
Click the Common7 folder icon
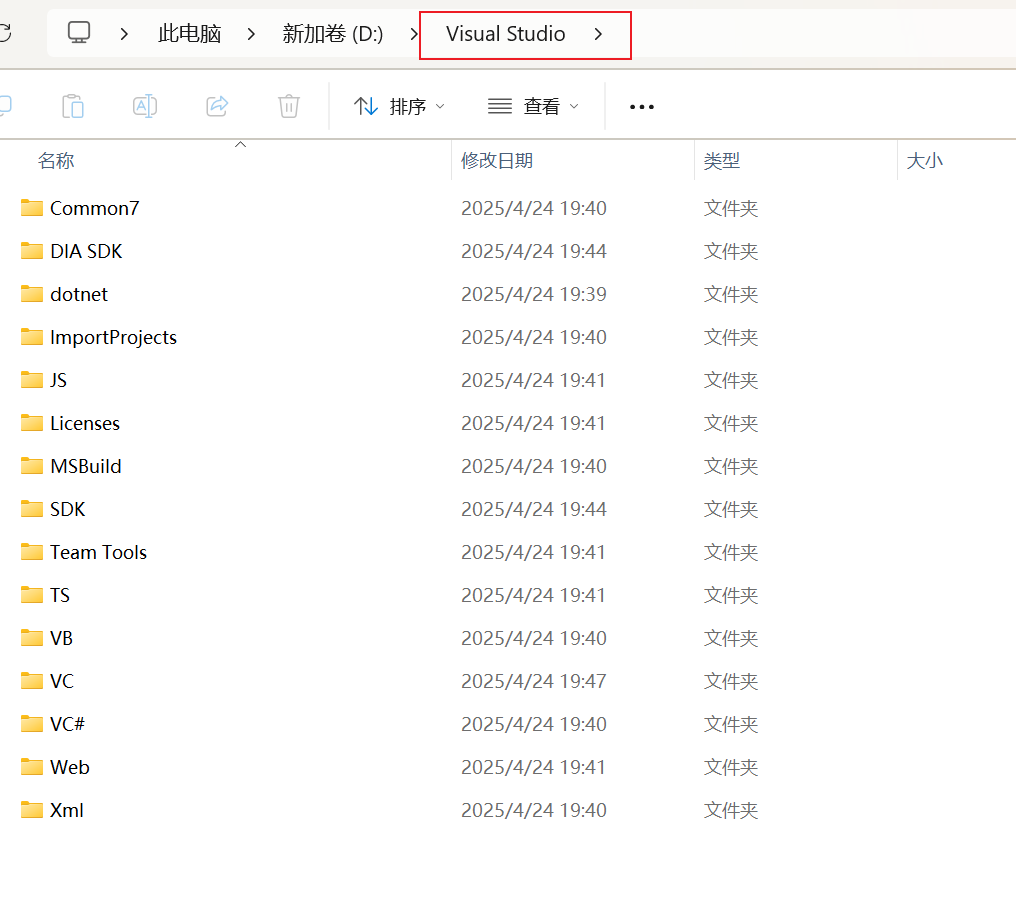(32, 208)
